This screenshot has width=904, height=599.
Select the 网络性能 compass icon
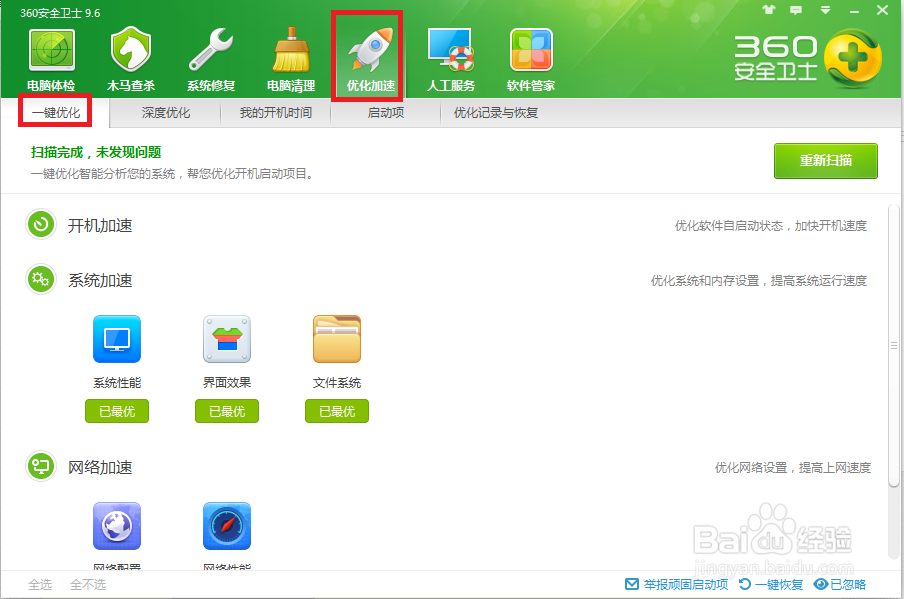[x=227, y=526]
